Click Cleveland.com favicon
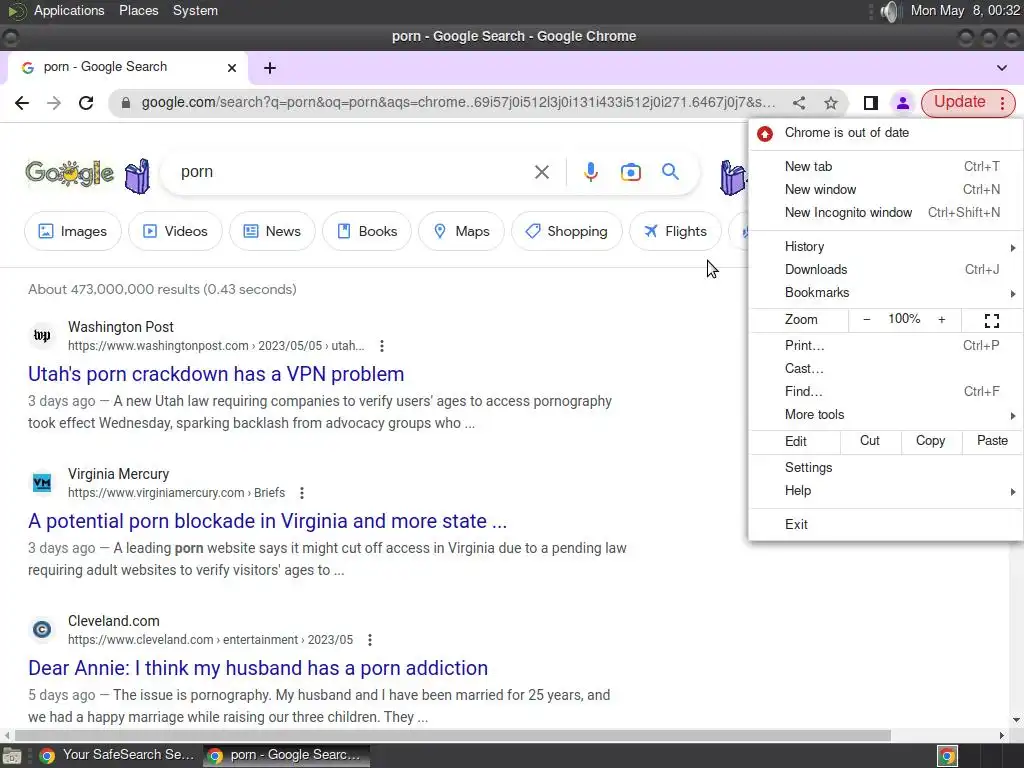This screenshot has height=768, width=1024. 42,630
